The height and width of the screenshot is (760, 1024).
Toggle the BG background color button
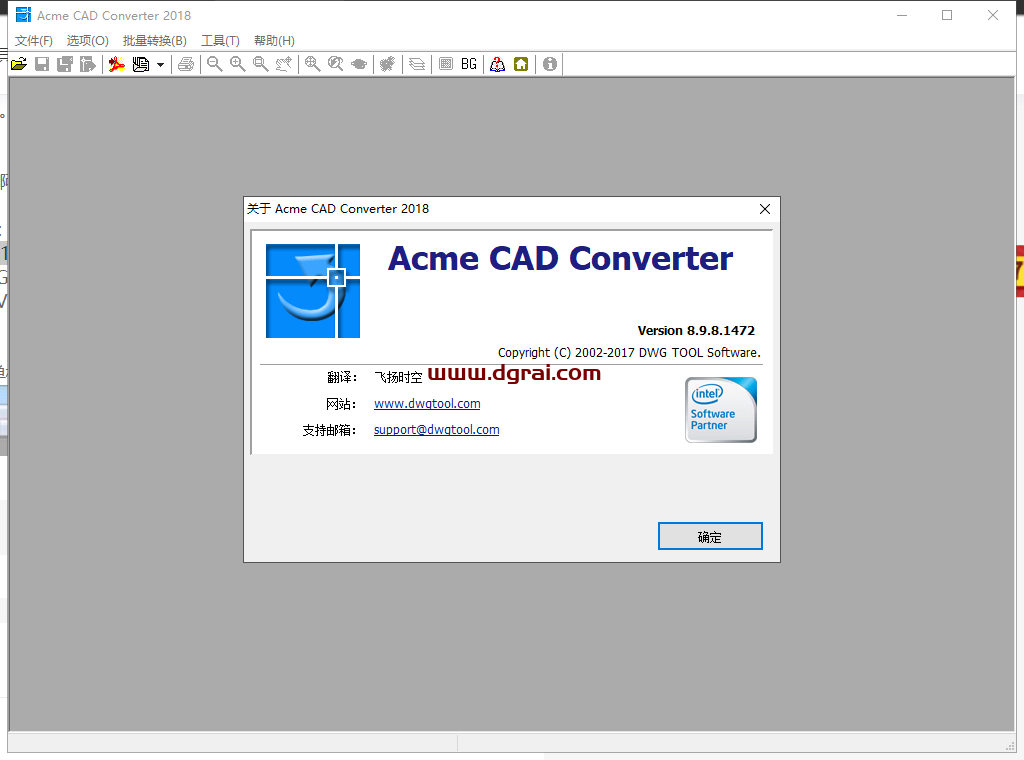point(469,64)
